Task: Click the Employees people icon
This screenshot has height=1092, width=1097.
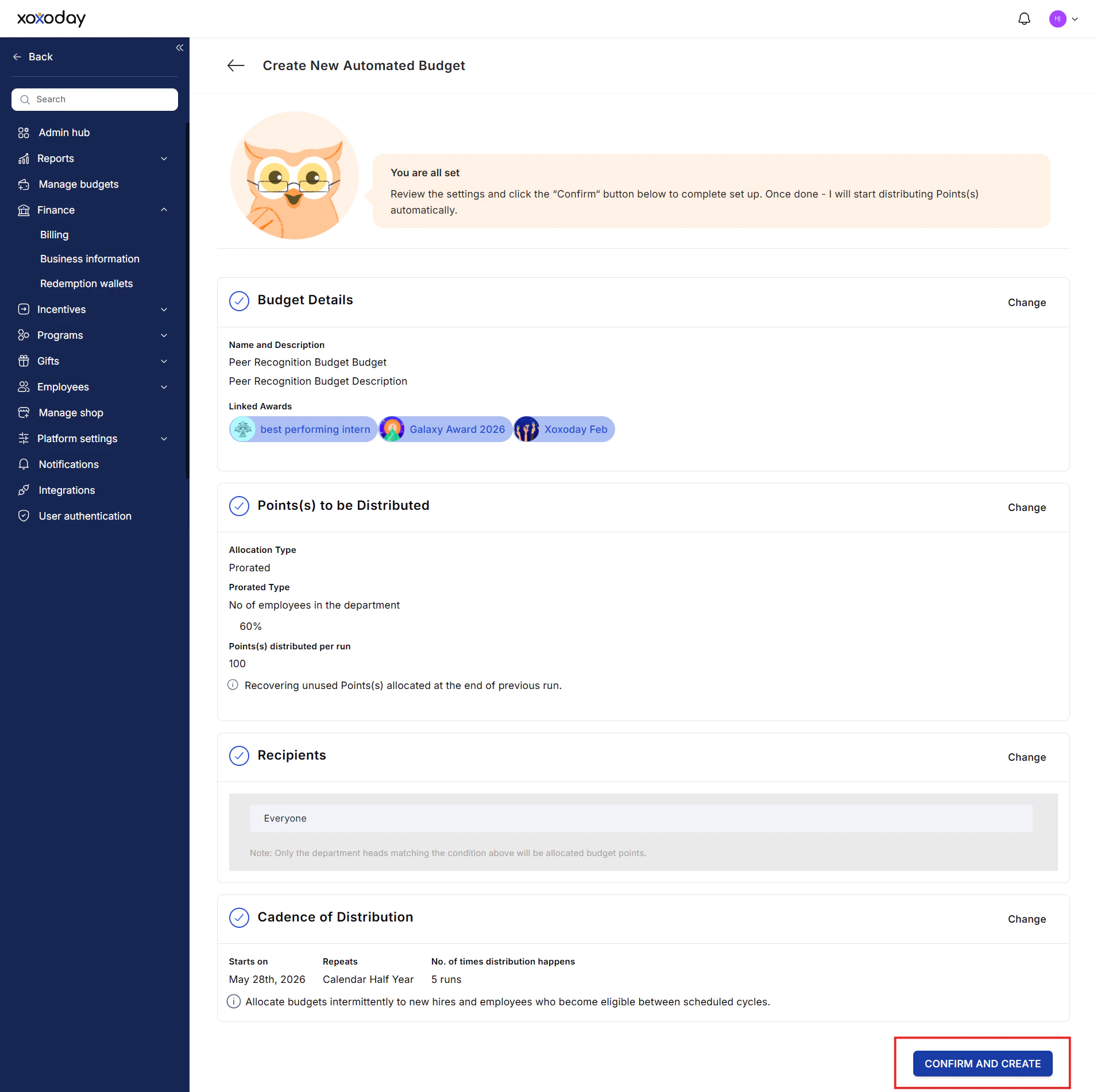Action: pos(24,387)
